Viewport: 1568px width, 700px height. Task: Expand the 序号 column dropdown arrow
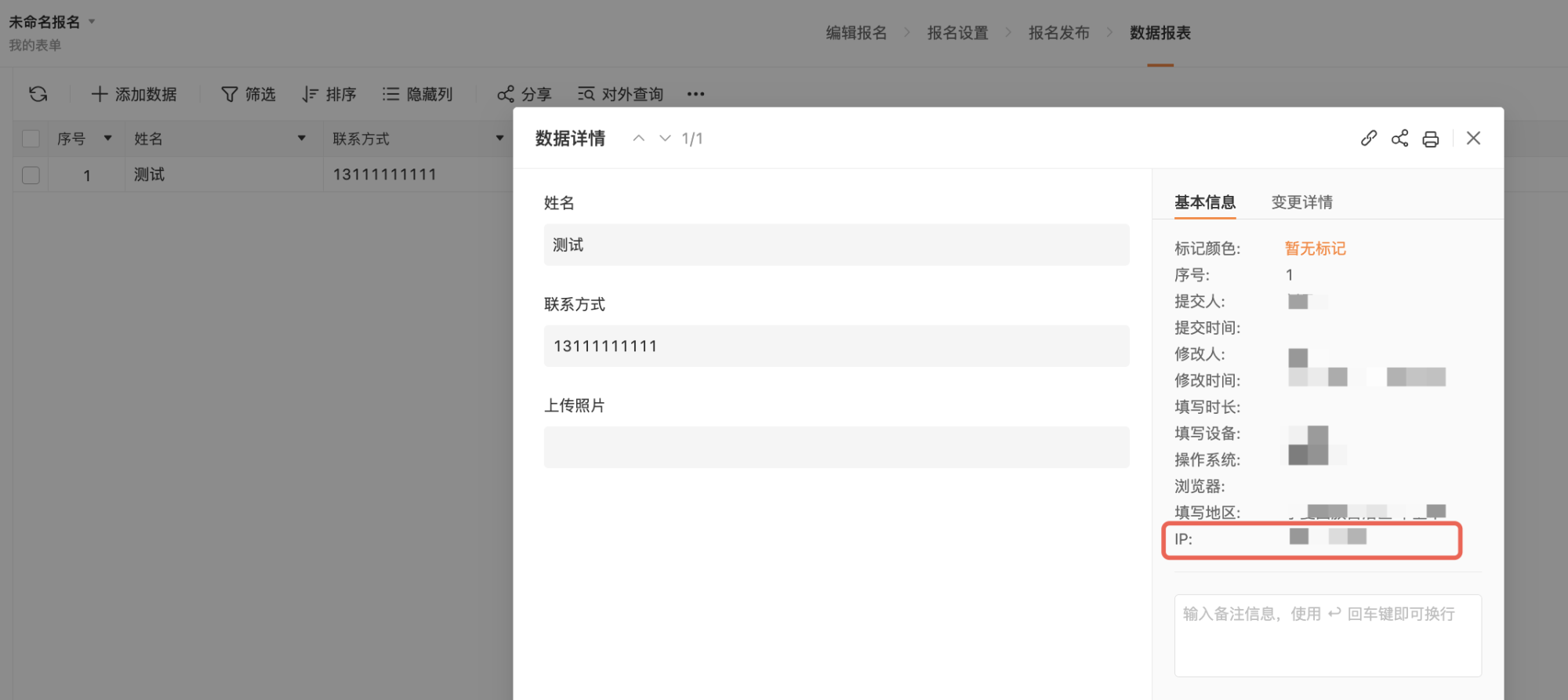[x=107, y=139]
